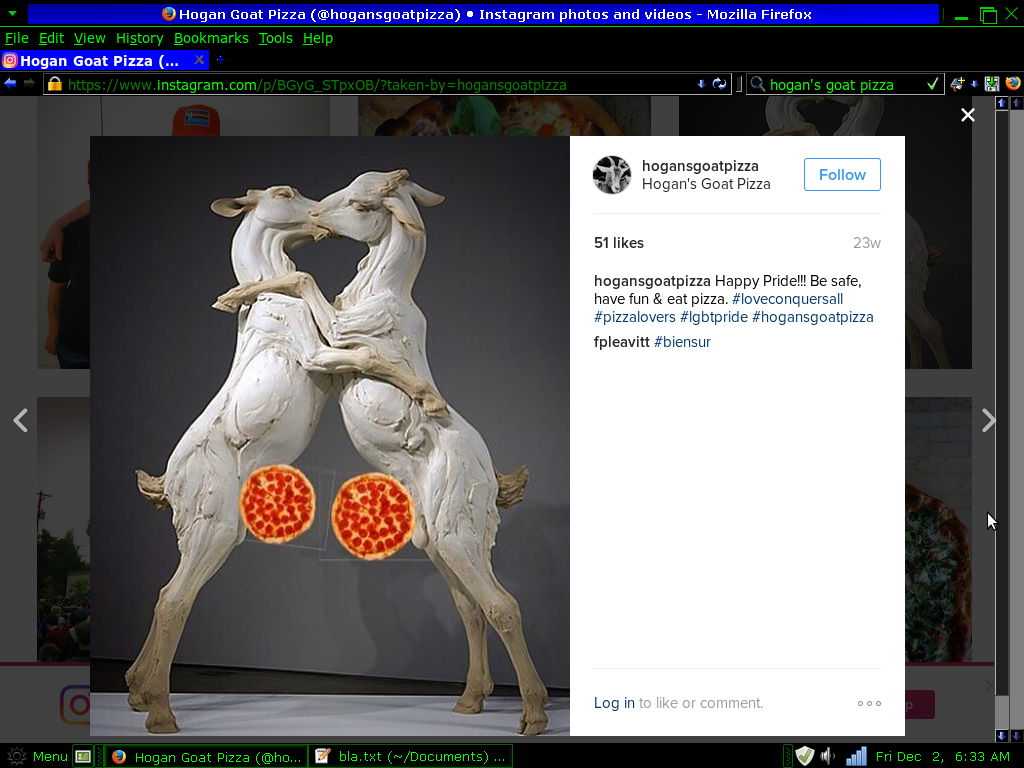Open the window menu arrow in the title bar
Screen dimensions: 1024x768
pos(12,14)
